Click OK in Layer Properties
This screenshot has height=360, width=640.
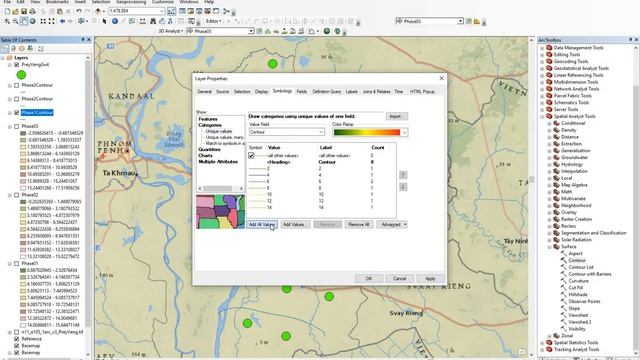(369, 278)
